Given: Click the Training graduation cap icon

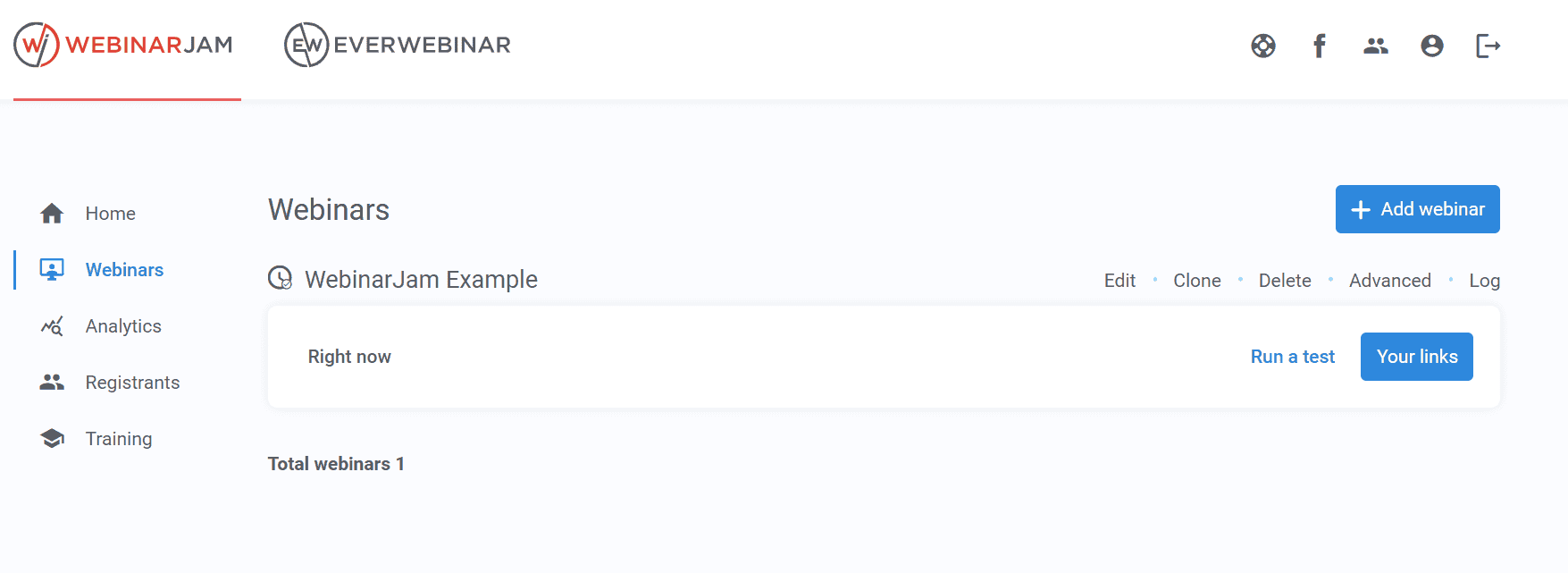Looking at the screenshot, I should pos(52,439).
